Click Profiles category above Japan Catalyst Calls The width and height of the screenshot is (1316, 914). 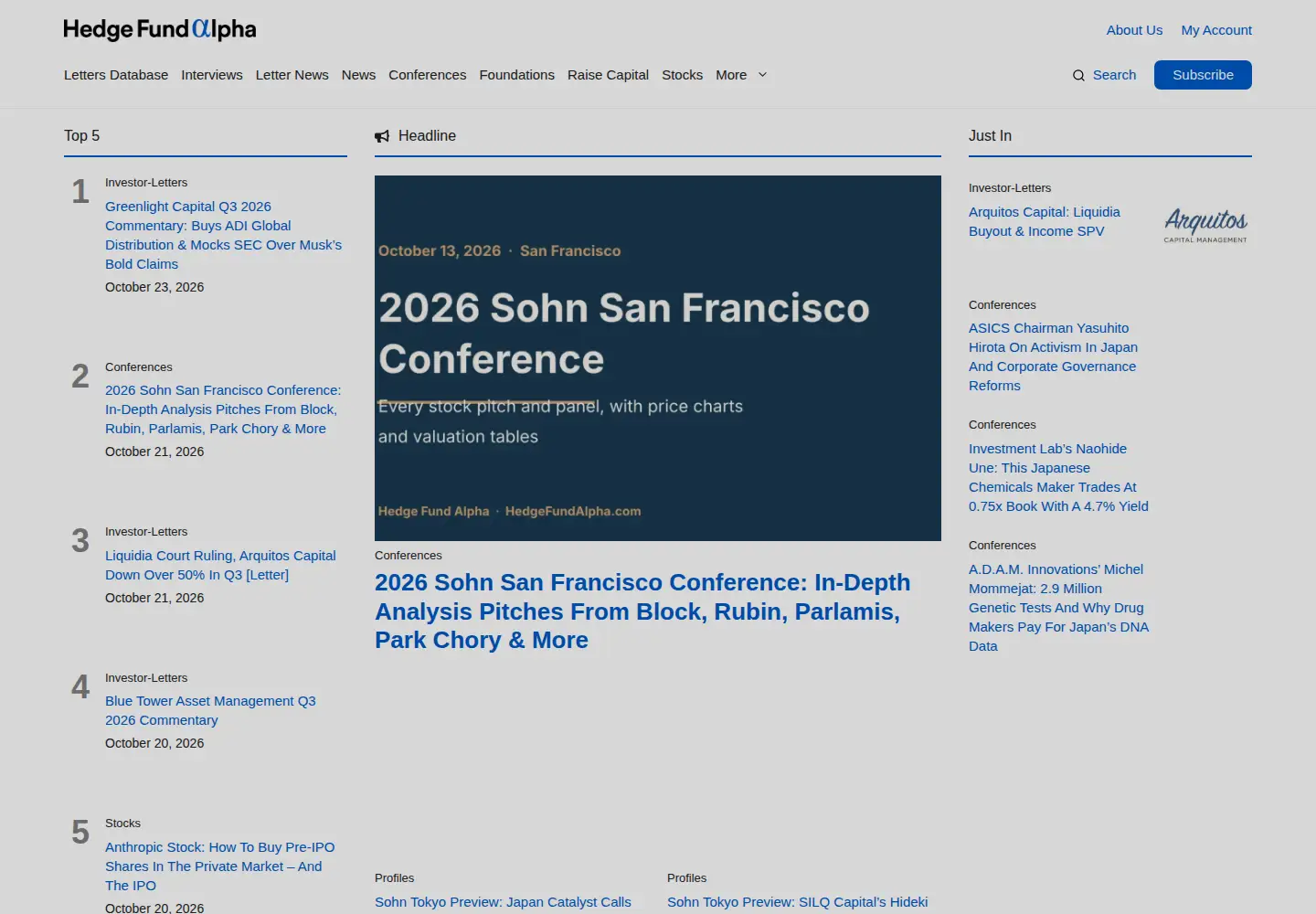click(x=395, y=878)
